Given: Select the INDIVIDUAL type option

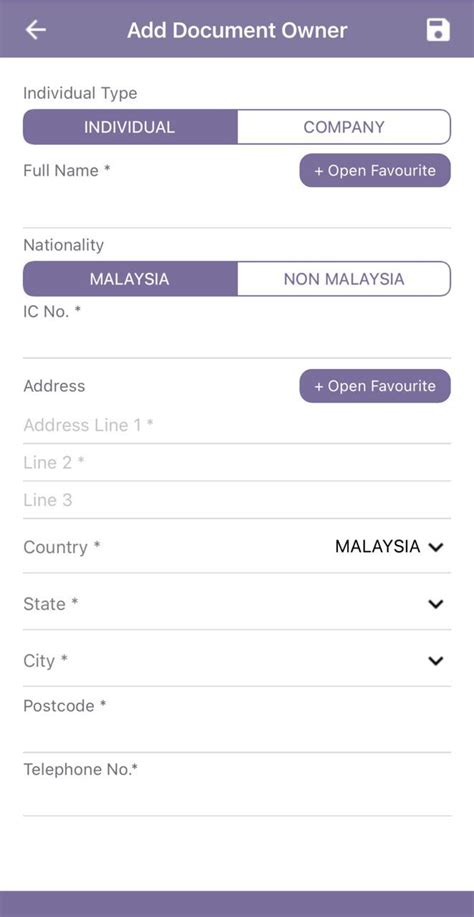Looking at the screenshot, I should (x=130, y=127).
